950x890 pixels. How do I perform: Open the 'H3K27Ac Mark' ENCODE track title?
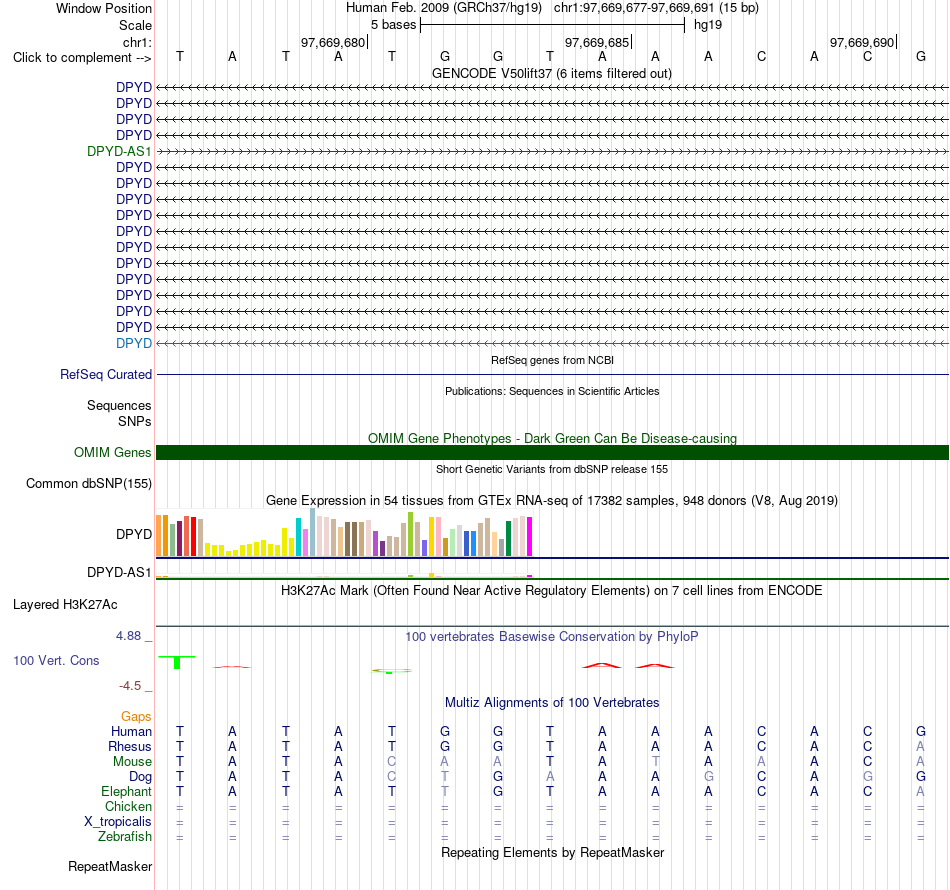point(552,591)
